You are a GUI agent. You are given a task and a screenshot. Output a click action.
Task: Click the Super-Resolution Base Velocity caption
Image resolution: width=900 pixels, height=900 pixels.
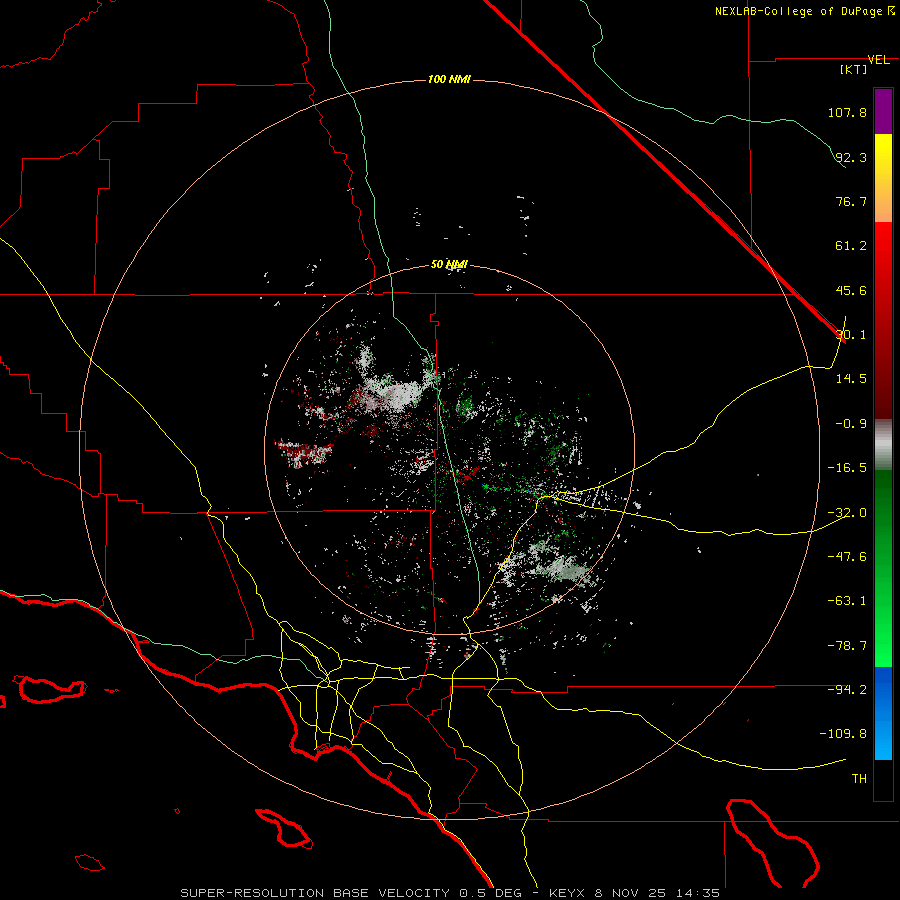point(449,893)
